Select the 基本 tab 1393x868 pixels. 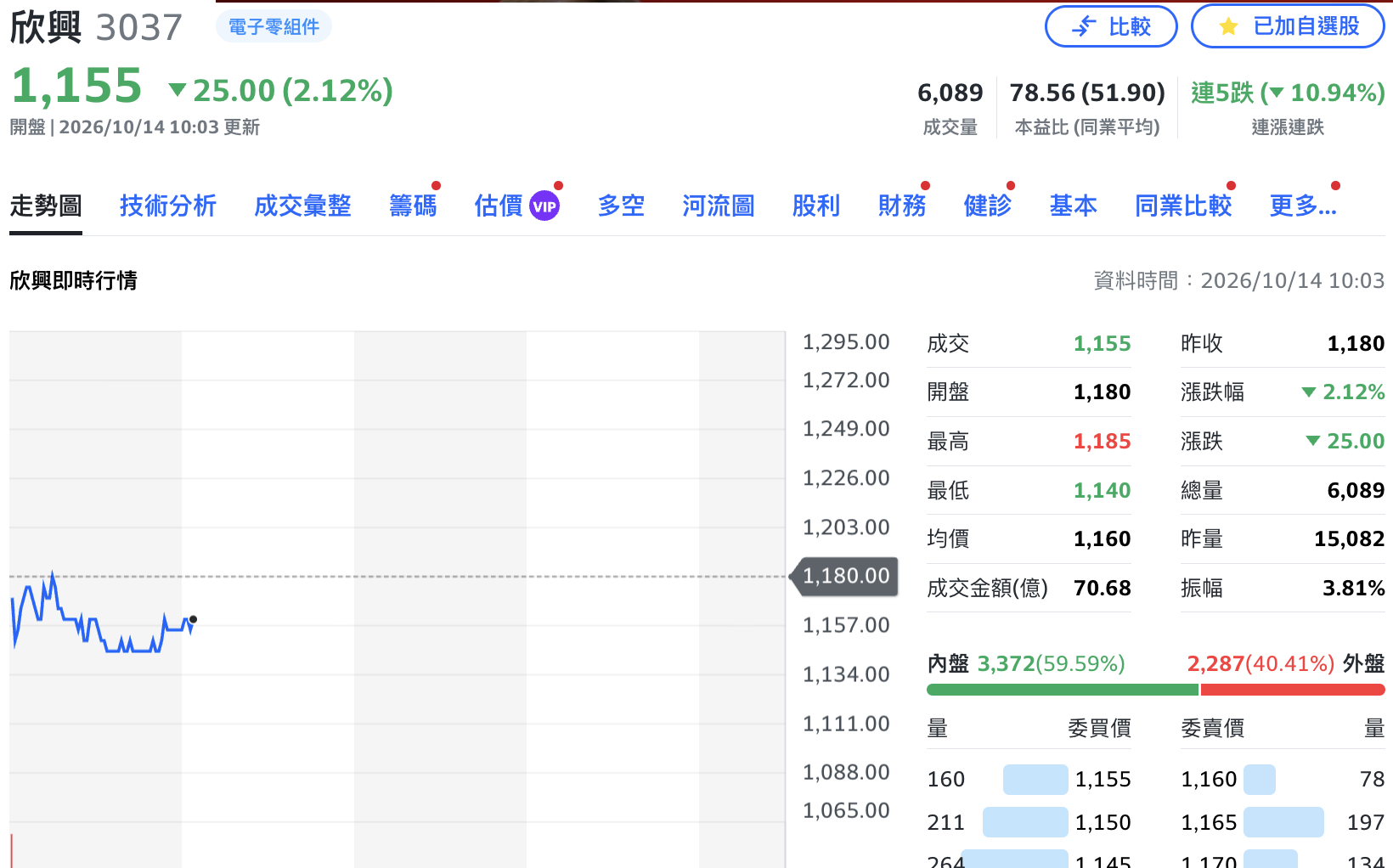pos(1073,206)
